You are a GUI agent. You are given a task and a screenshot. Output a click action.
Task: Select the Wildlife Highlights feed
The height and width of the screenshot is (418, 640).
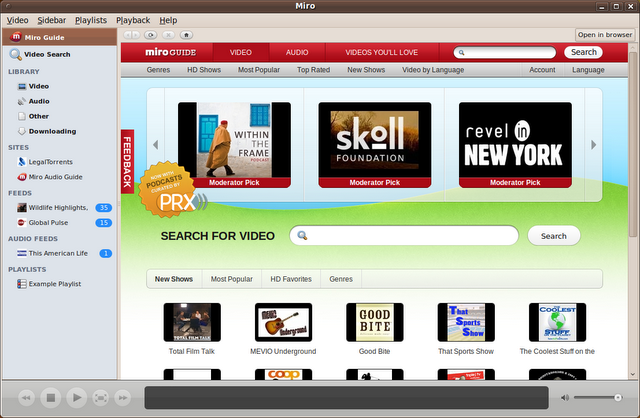(x=59, y=208)
